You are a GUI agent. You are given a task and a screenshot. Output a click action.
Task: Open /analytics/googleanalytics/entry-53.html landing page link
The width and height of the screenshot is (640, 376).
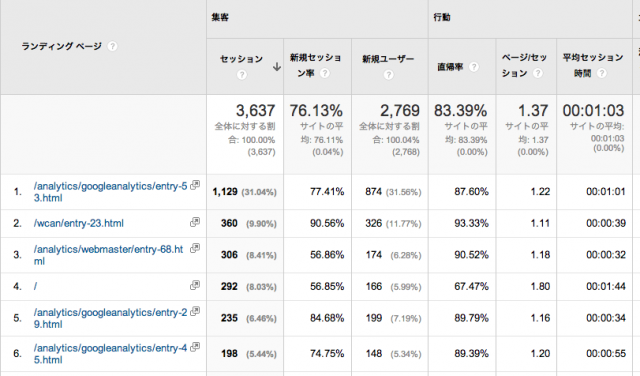tap(110, 192)
